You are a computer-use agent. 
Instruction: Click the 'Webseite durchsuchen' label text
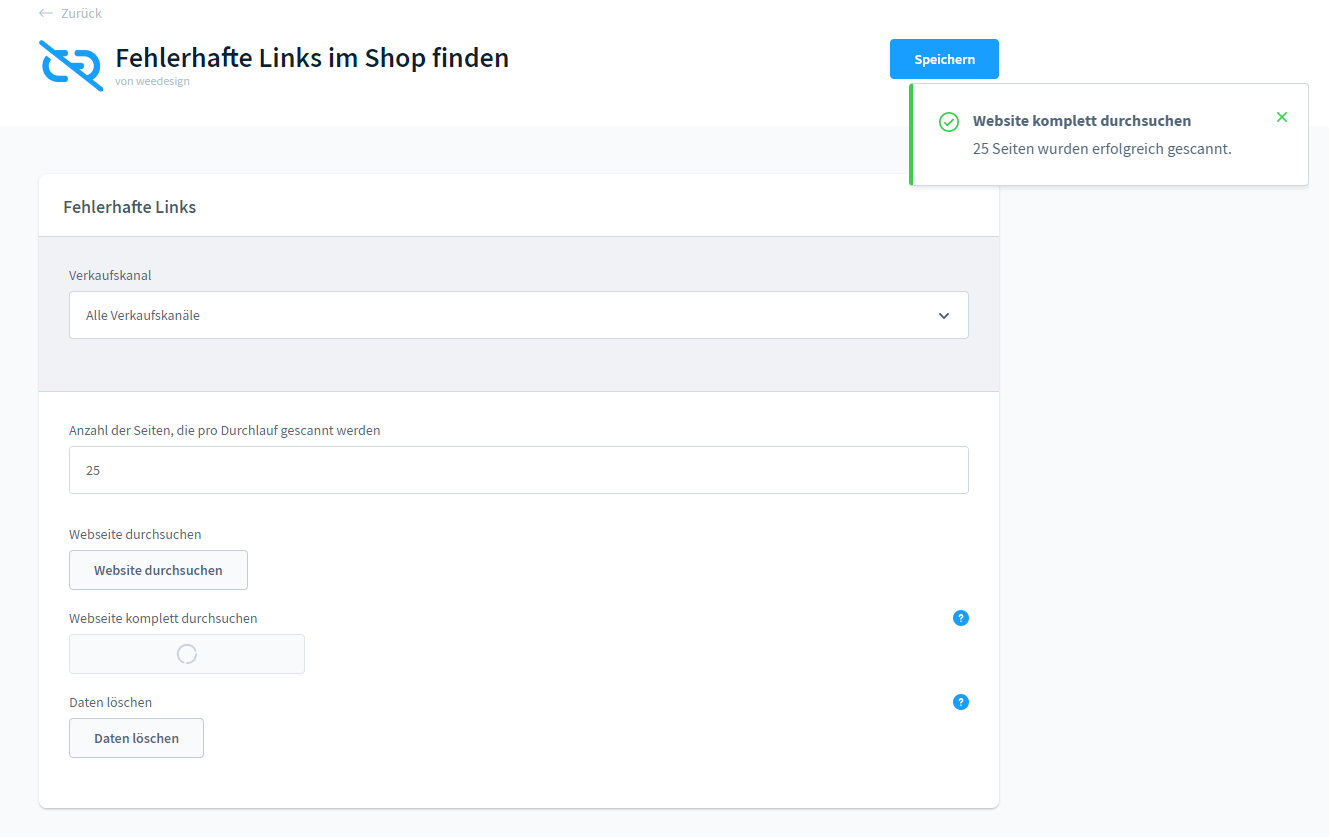tap(135, 535)
